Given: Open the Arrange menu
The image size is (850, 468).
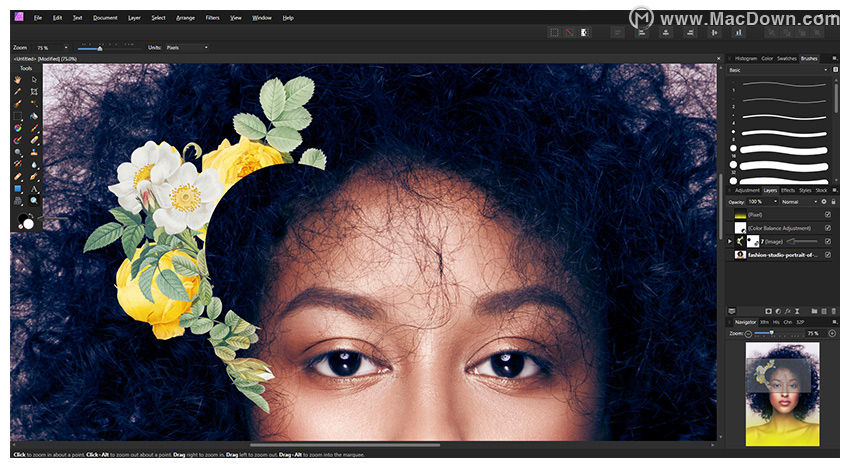Looking at the screenshot, I should point(185,18).
